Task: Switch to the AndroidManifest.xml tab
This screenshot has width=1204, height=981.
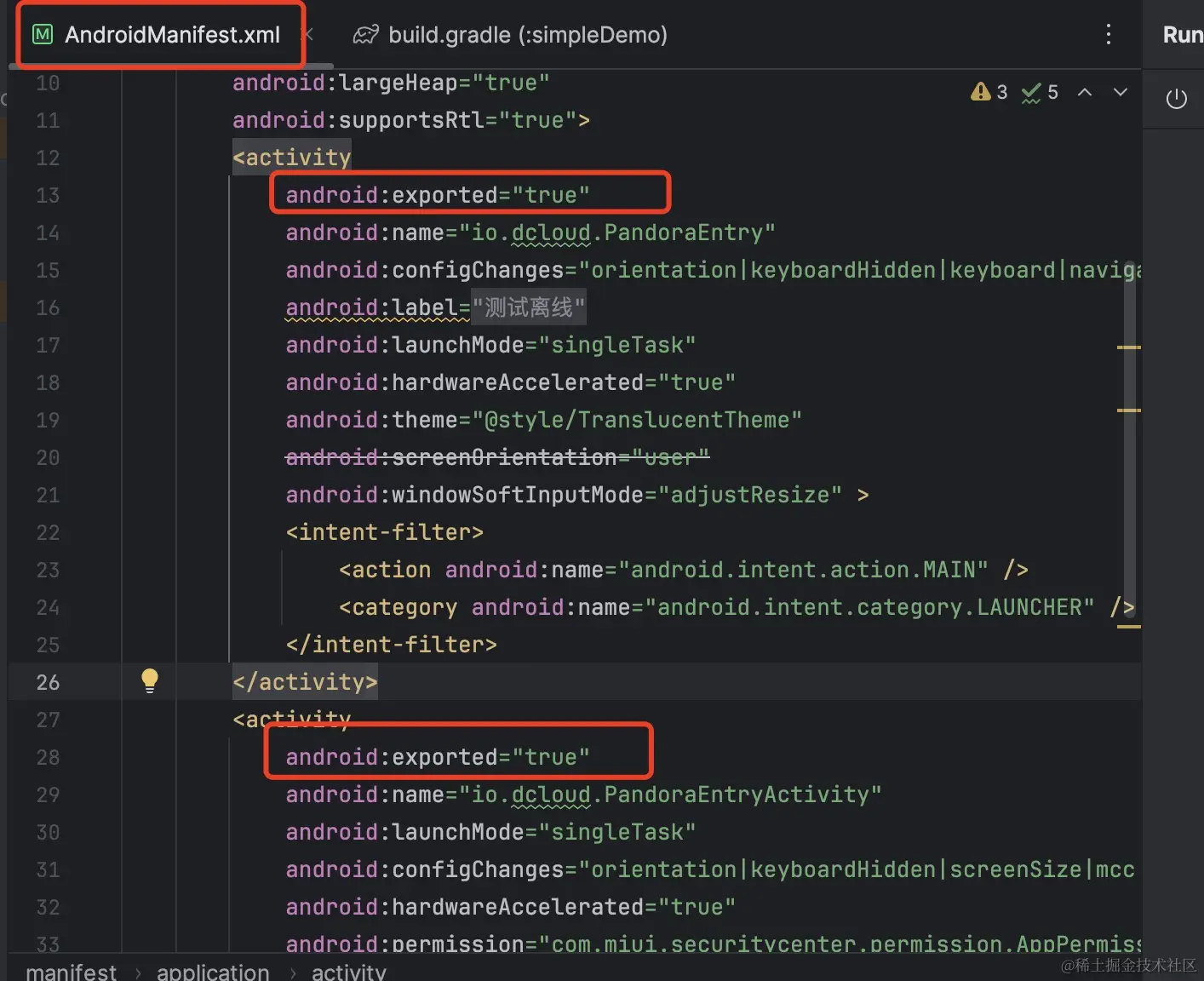Action: click(x=160, y=35)
